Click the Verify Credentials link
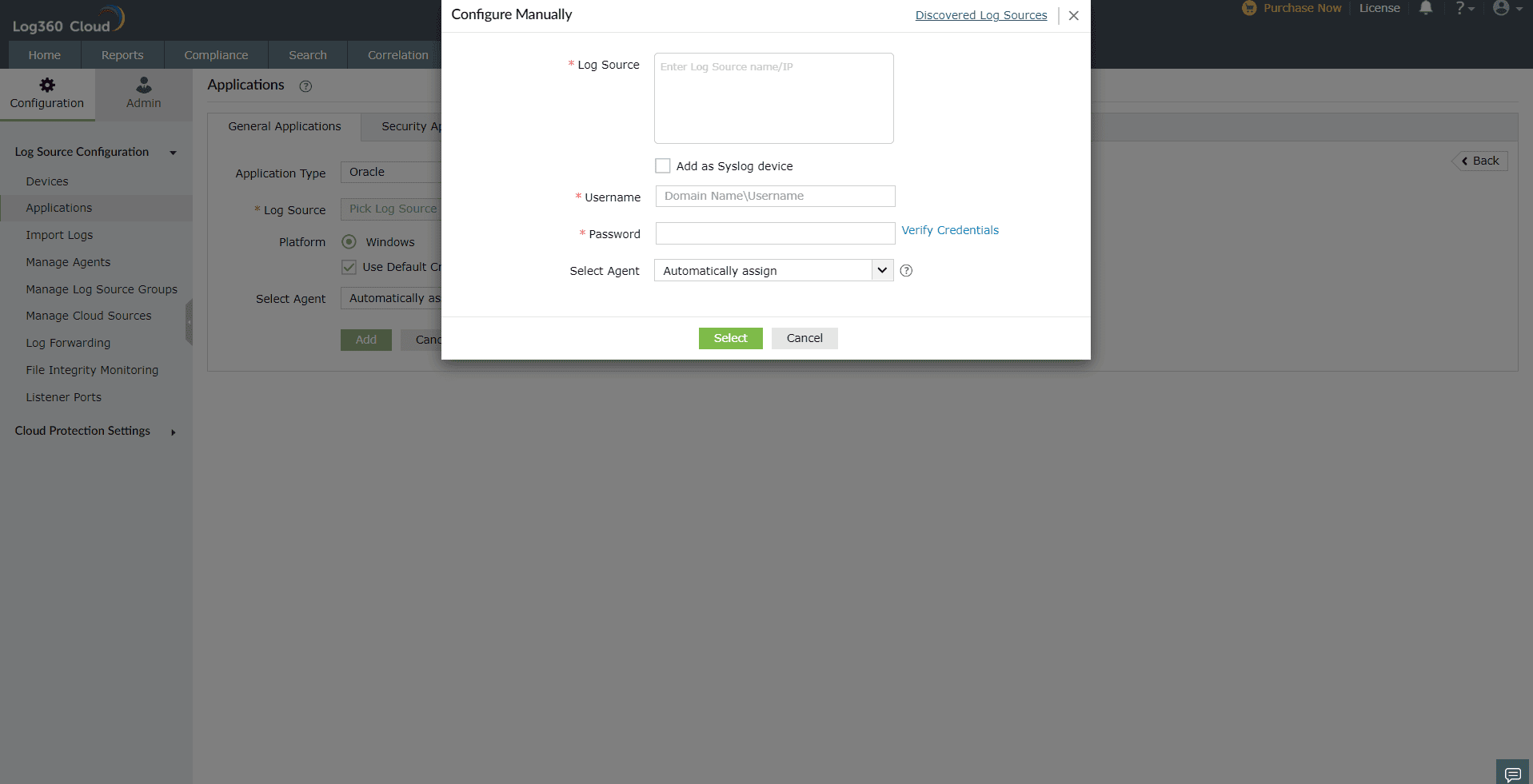Viewport: 1533px width, 784px height. pos(950,230)
